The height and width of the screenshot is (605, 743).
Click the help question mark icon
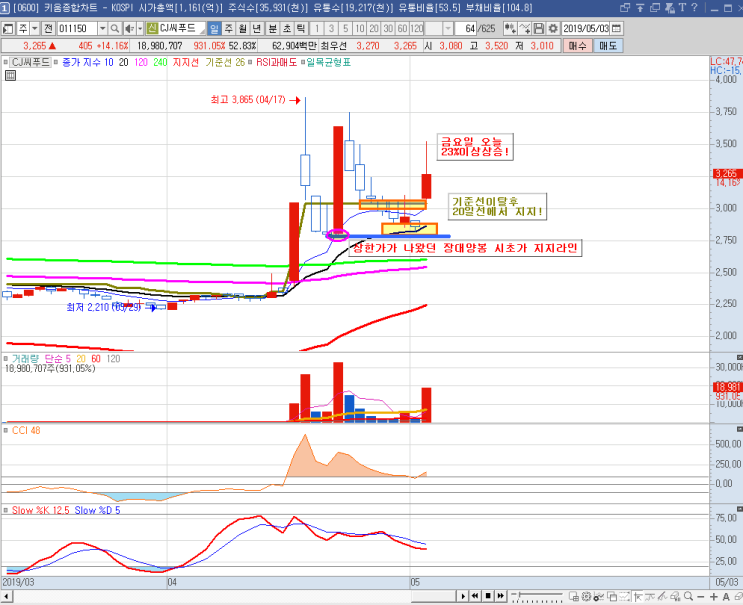(694, 8)
